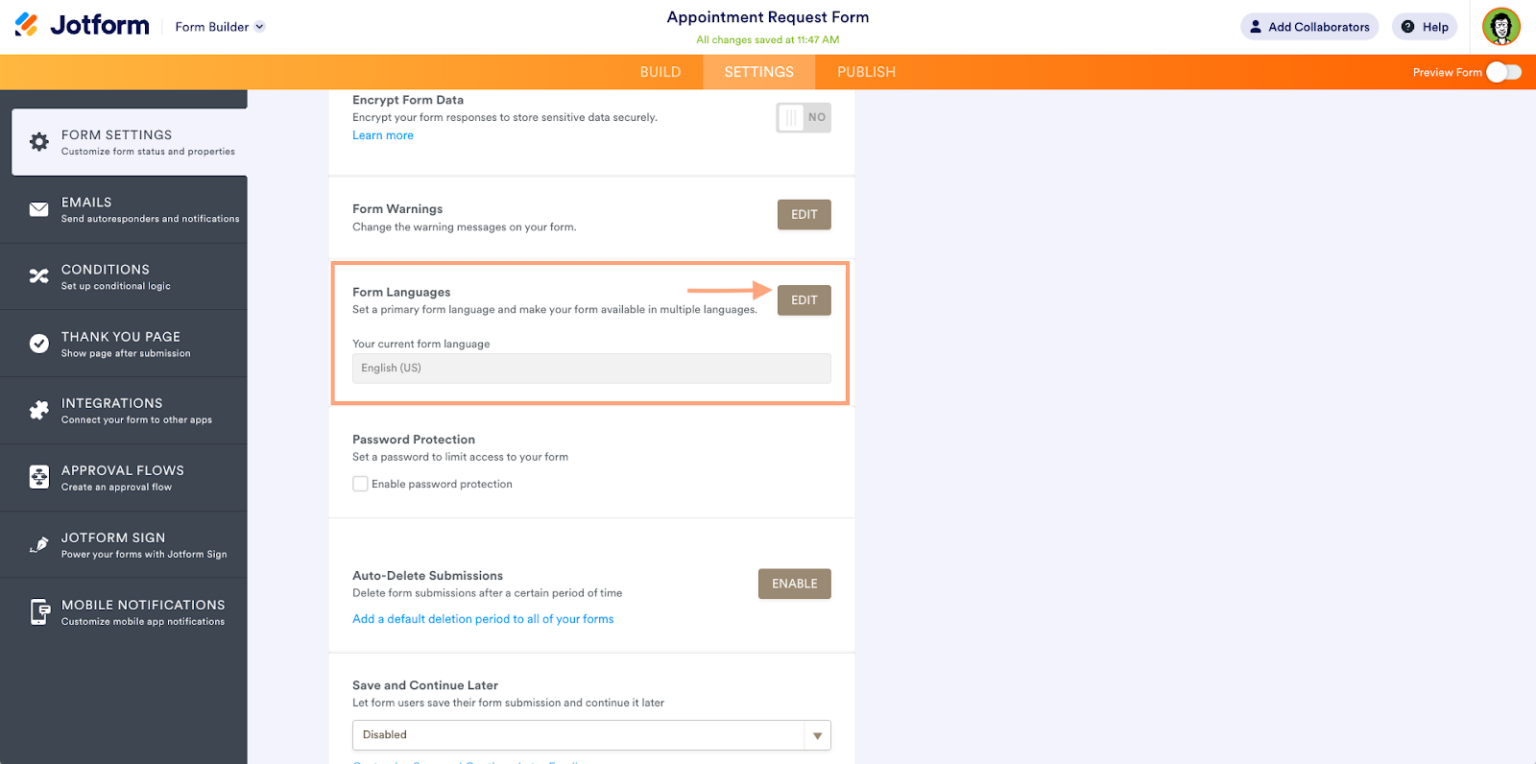The image size is (1536, 764).
Task: Edit the Form Languages settings
Action: point(803,299)
